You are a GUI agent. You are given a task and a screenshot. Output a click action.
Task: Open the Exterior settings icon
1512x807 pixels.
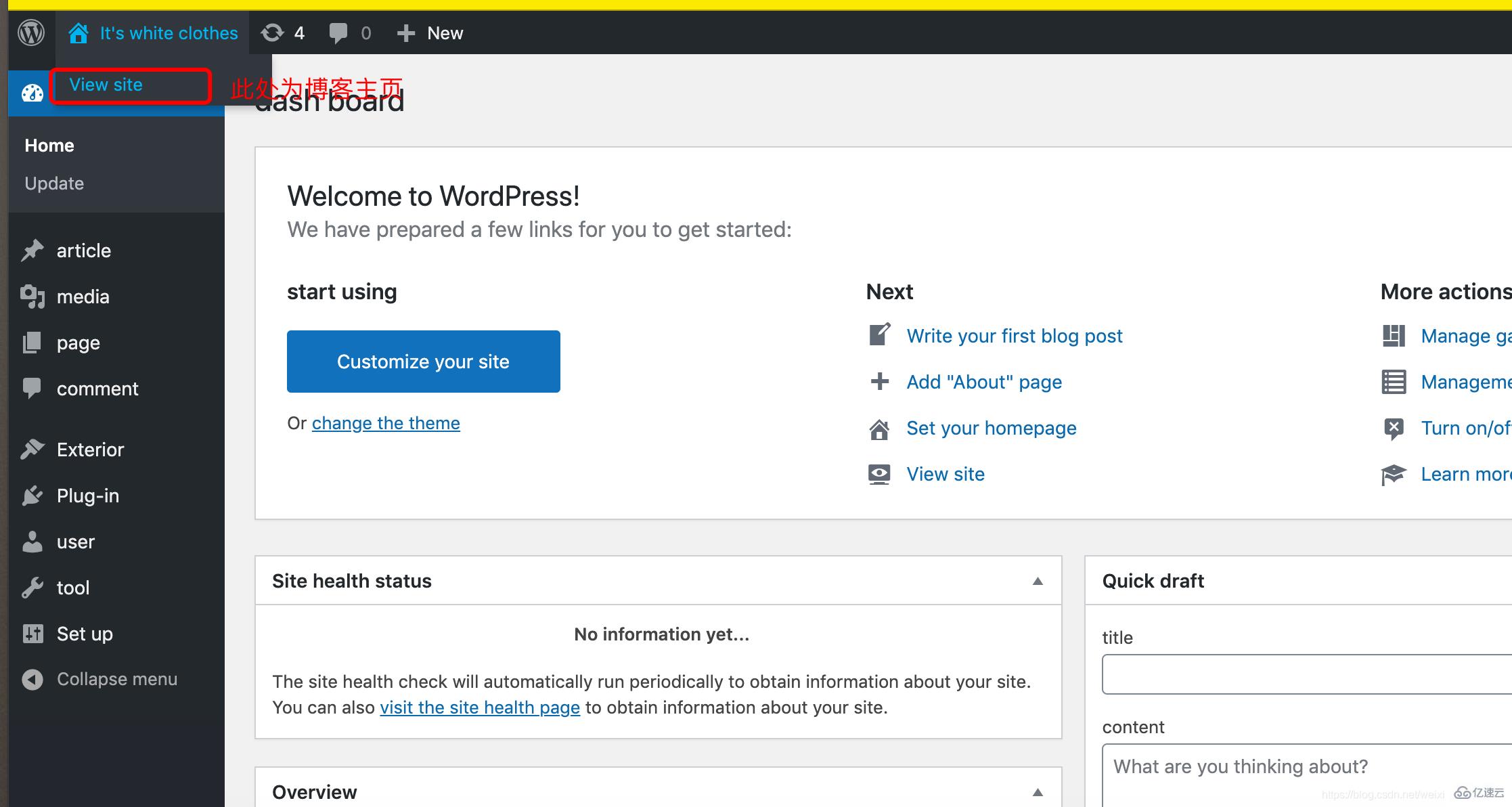click(x=33, y=450)
